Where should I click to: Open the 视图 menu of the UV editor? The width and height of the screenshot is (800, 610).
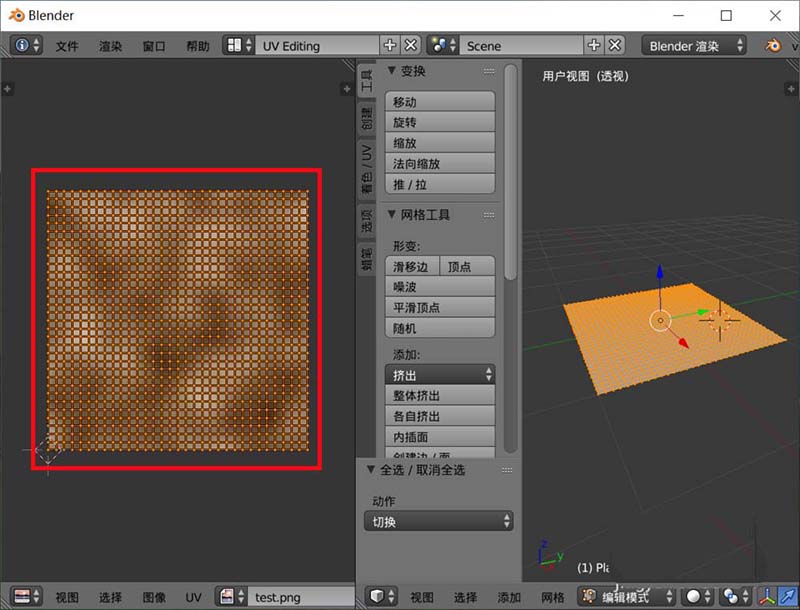click(67, 597)
